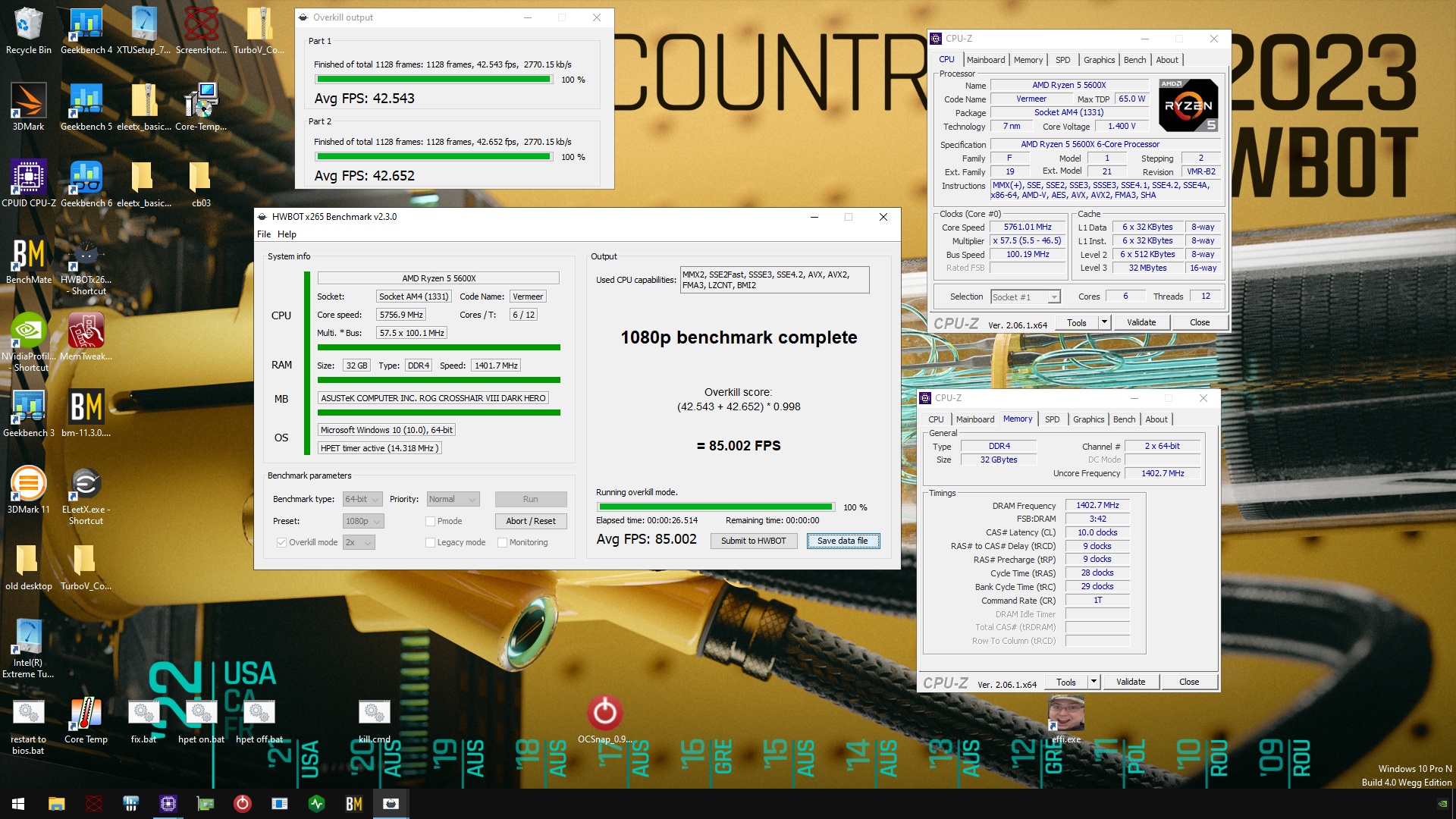This screenshot has width=1456, height=819.
Task: Launch Geekbench 5 from the desktop
Action: pos(86,107)
